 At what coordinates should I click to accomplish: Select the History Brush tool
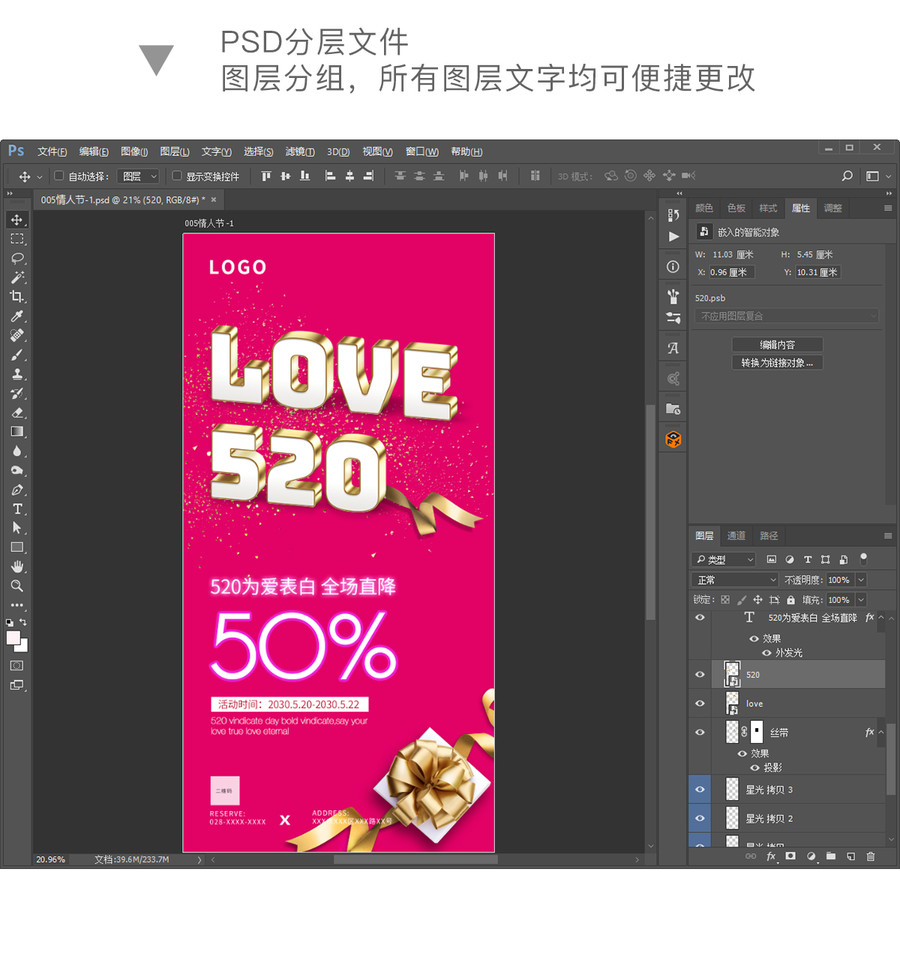(x=17, y=393)
